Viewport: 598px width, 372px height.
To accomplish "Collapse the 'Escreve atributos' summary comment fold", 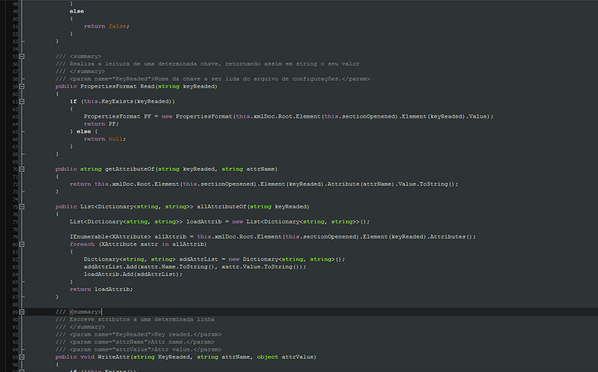I will coord(22,312).
